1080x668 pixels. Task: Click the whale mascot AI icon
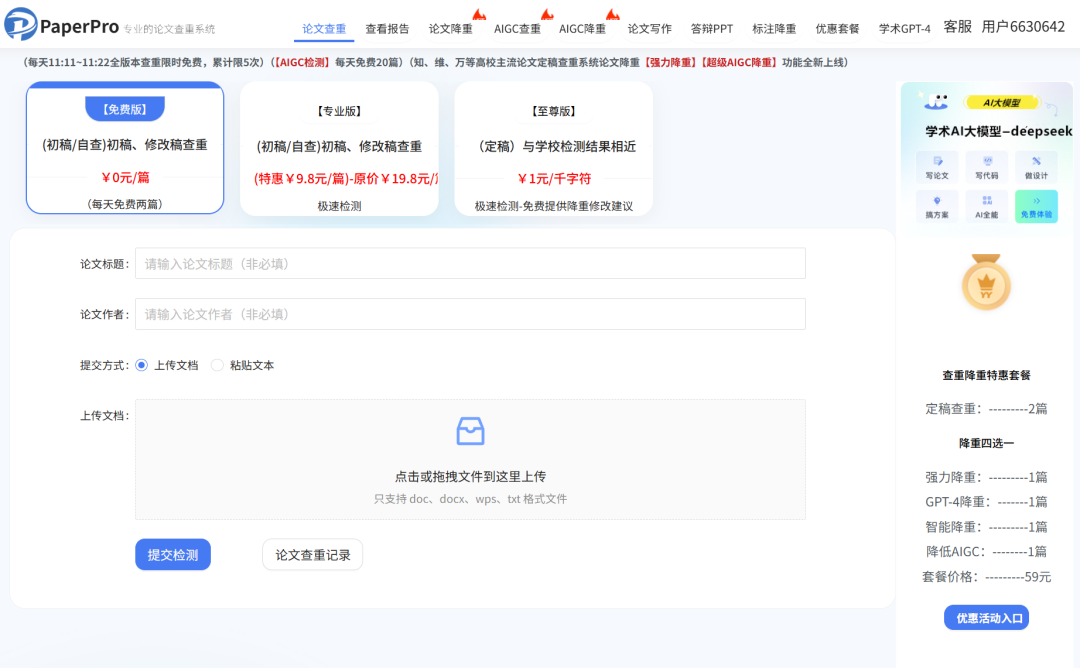click(936, 102)
